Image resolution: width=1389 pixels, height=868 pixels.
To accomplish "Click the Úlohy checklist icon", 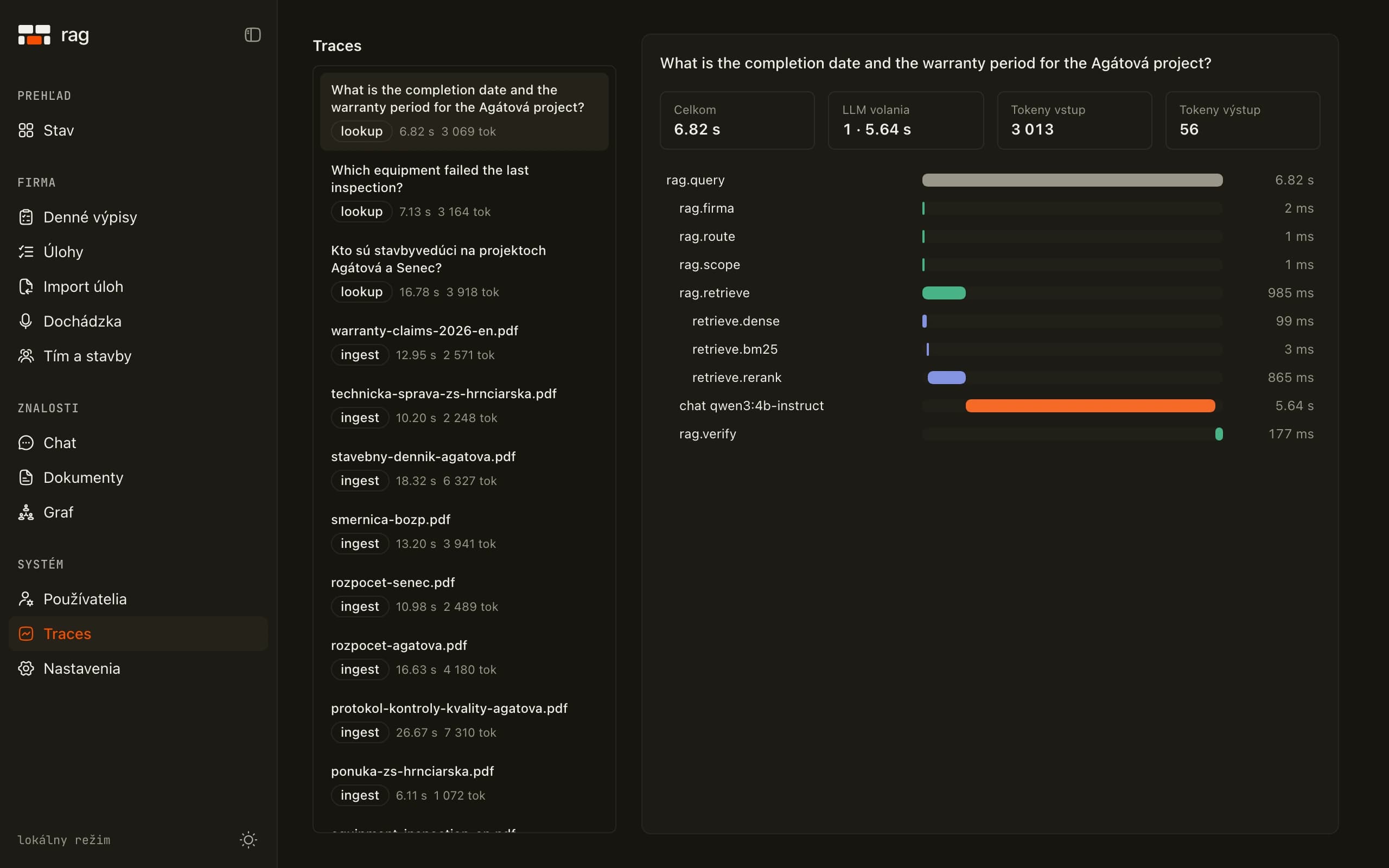I will click(26, 251).
